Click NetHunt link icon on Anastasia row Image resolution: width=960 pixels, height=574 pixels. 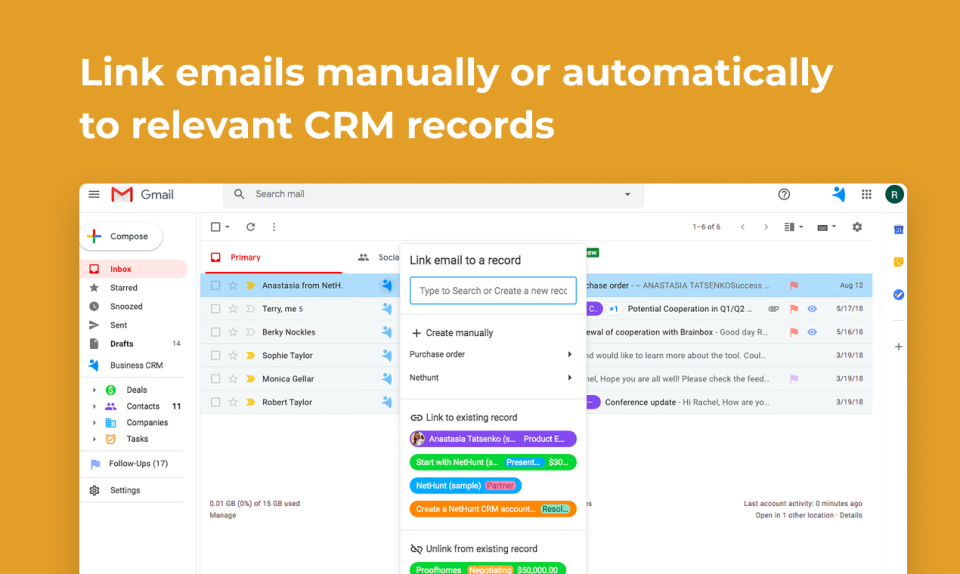pyautogui.click(x=386, y=285)
